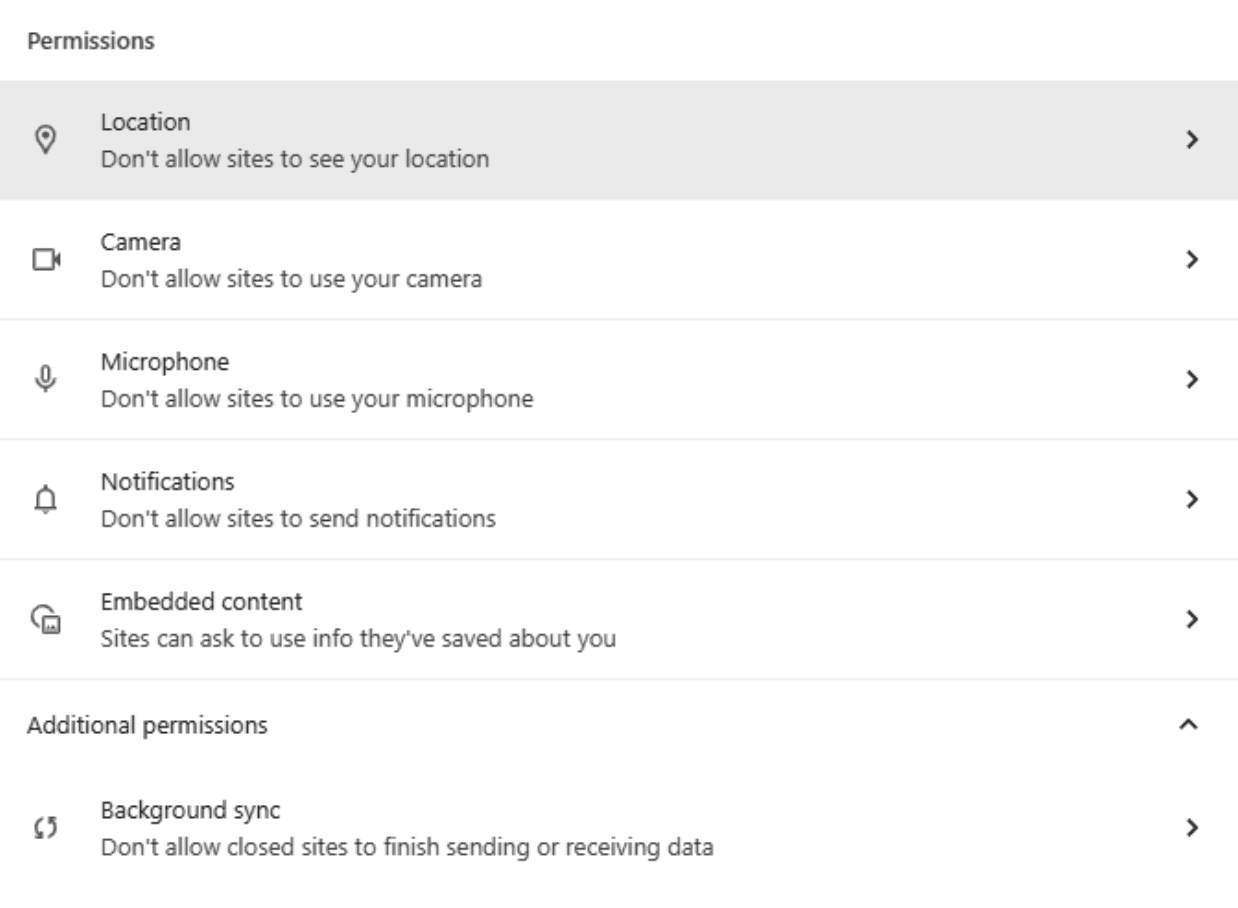Click "Don't allow sites to send notifications"
The image size is (1238, 908).
[x=298, y=519]
